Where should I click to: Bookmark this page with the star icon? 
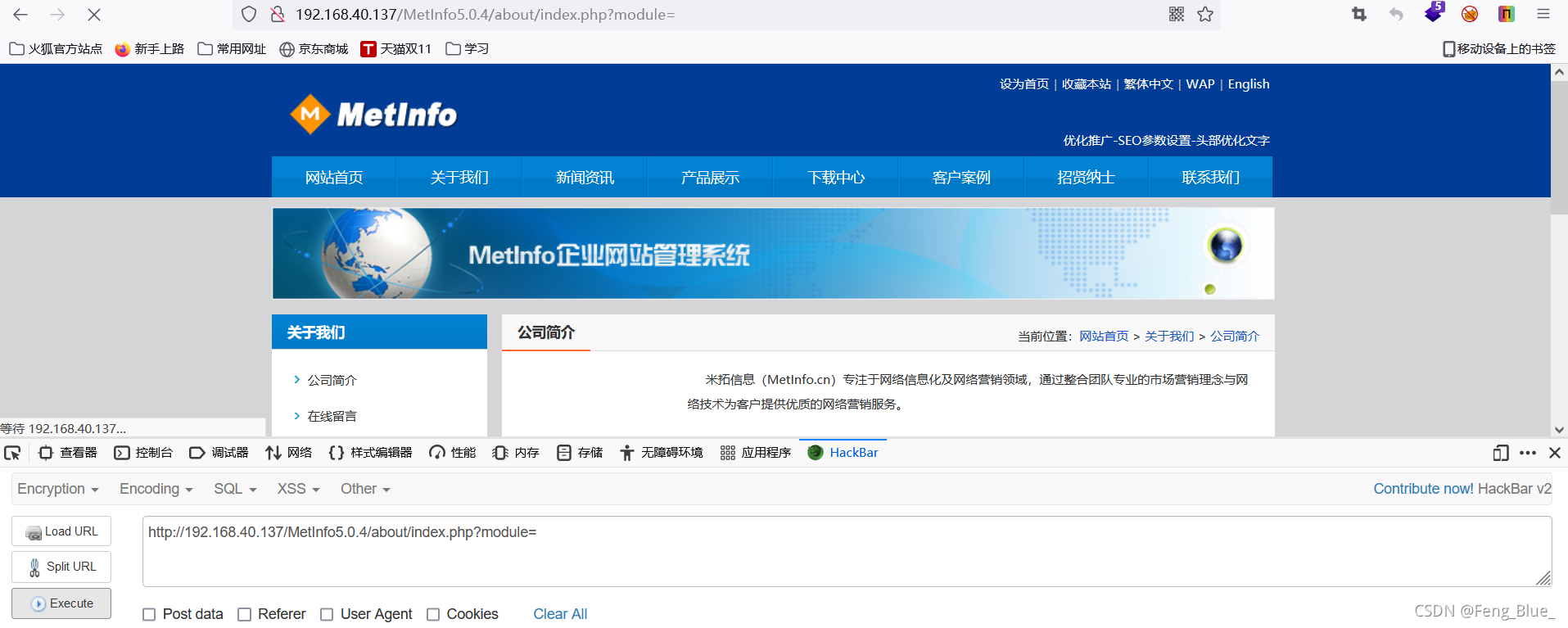[x=1205, y=14]
